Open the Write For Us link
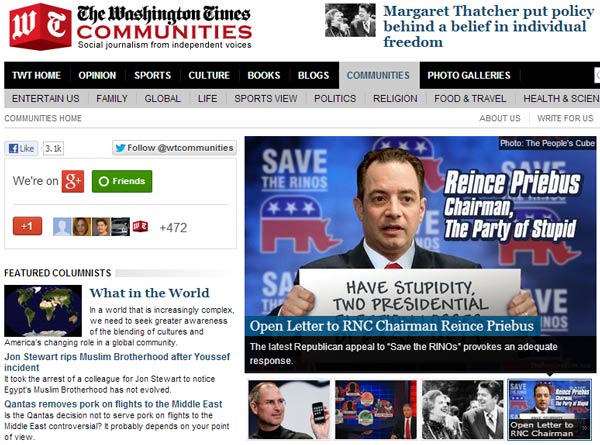The image size is (600, 445). coord(565,118)
